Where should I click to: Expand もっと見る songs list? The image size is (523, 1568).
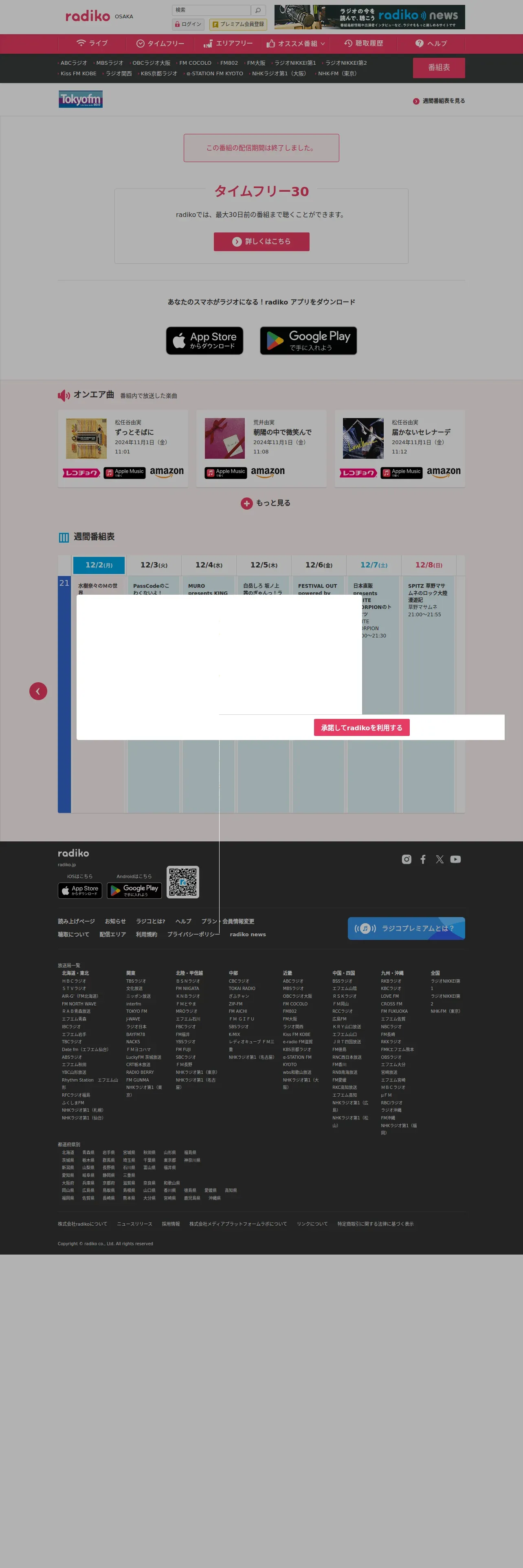[x=266, y=504]
